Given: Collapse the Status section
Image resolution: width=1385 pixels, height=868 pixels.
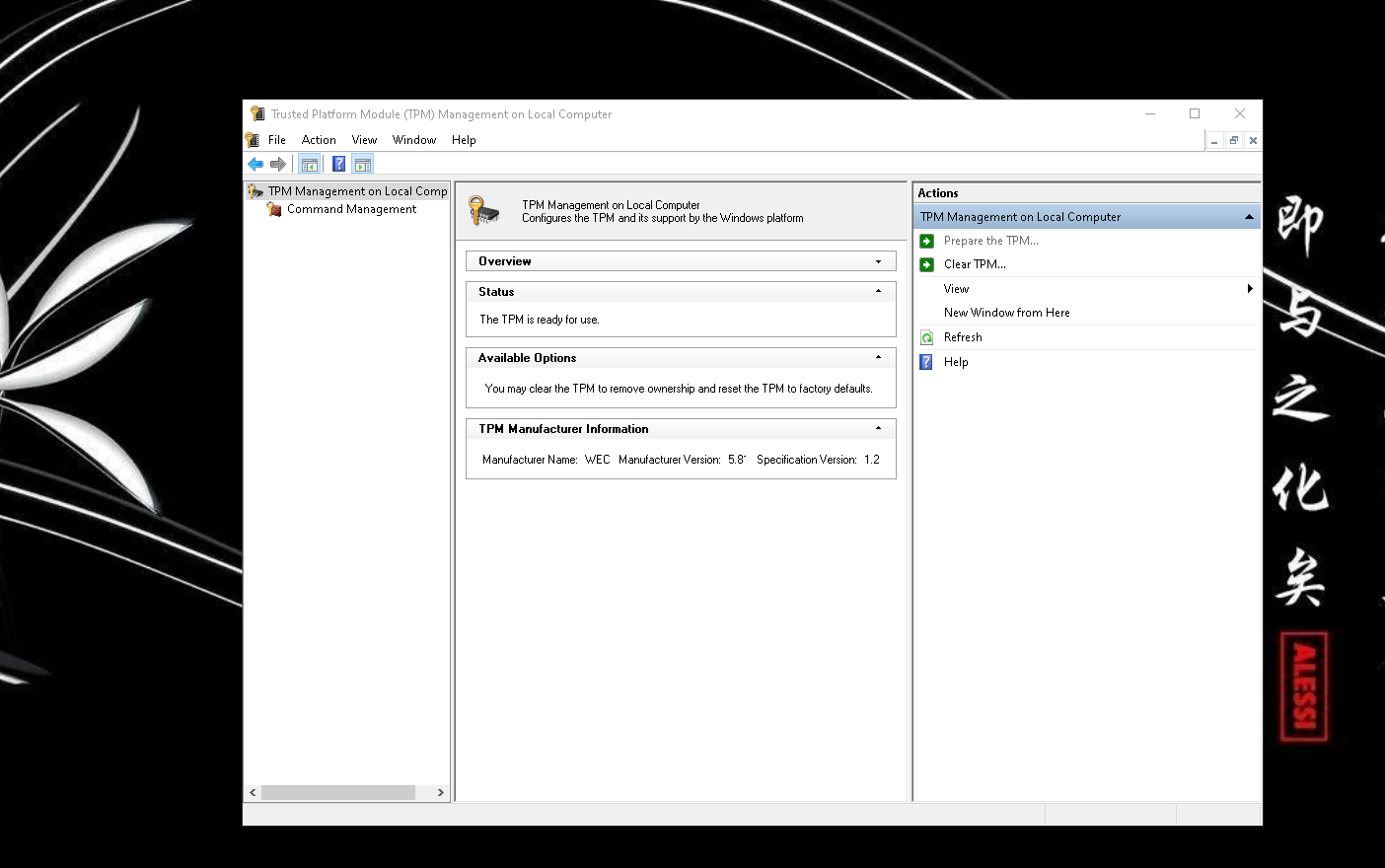Looking at the screenshot, I should (878, 292).
